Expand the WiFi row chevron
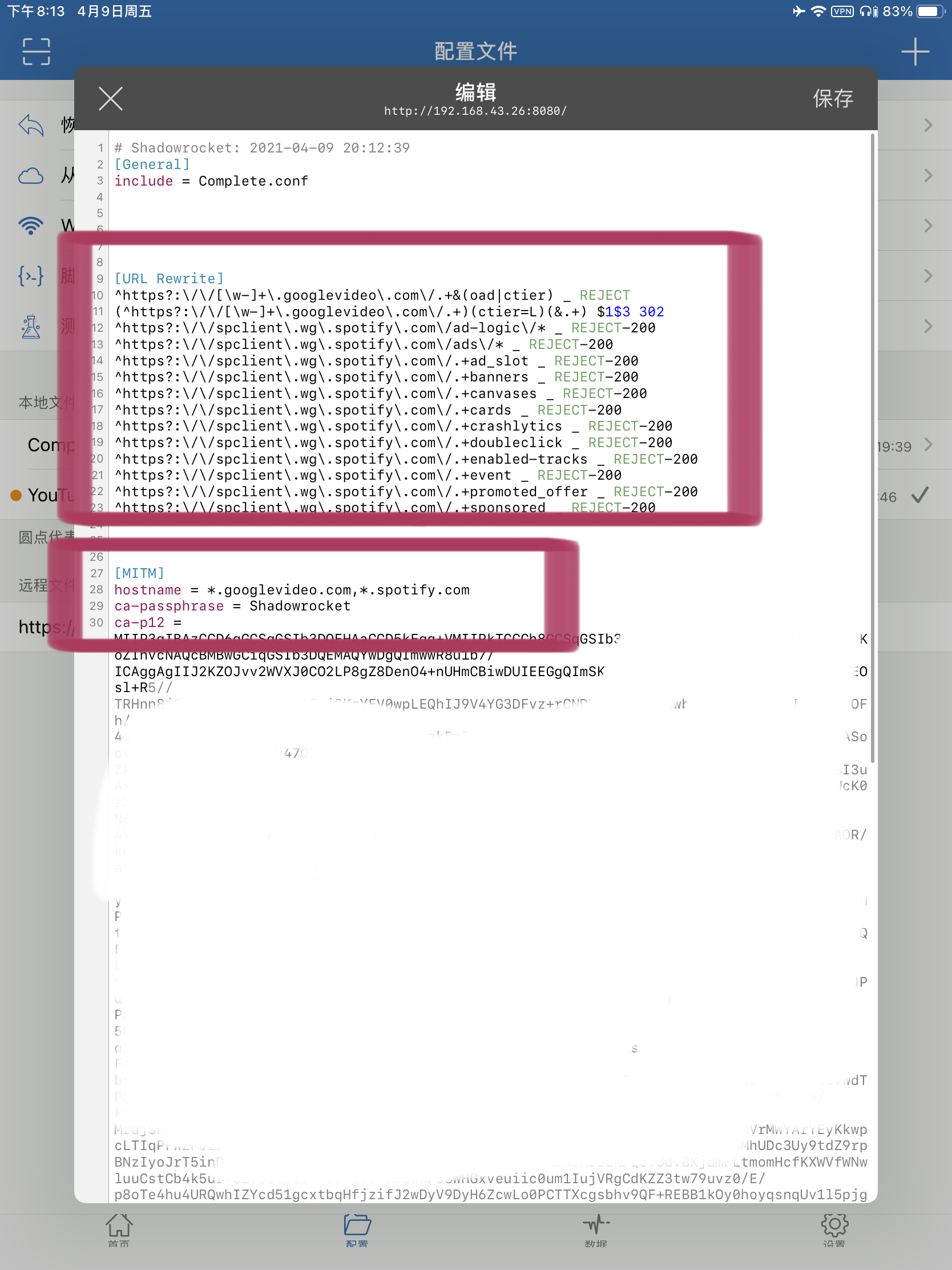Viewport: 952px width, 1270px height. tap(928, 226)
